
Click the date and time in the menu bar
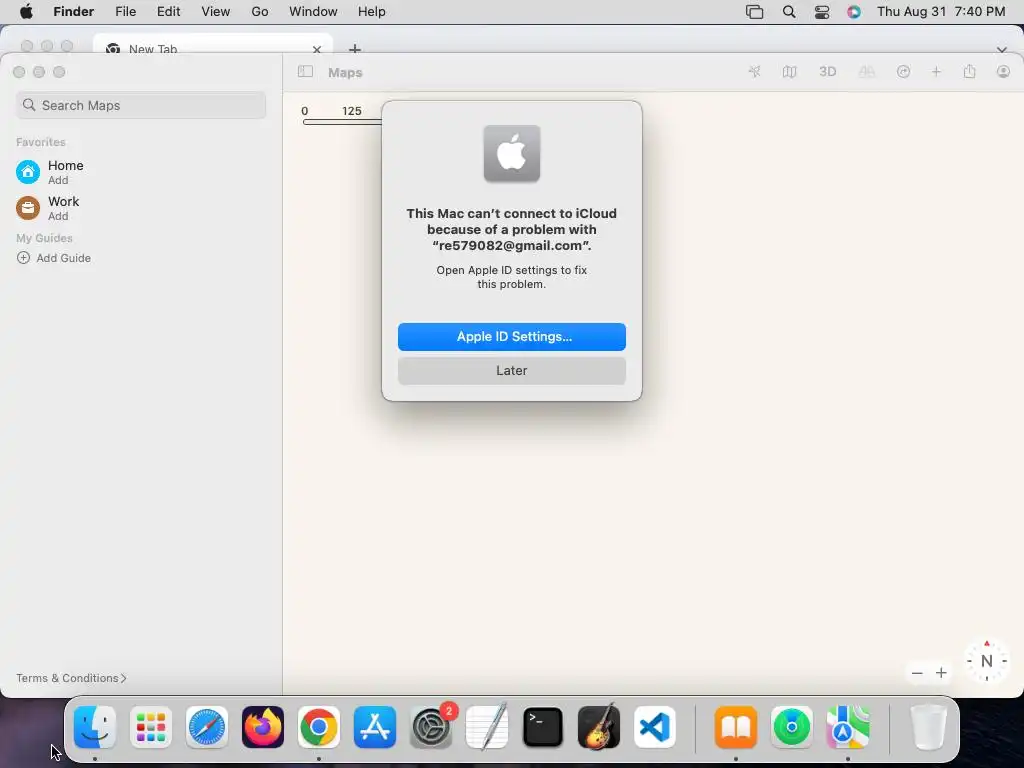940,12
